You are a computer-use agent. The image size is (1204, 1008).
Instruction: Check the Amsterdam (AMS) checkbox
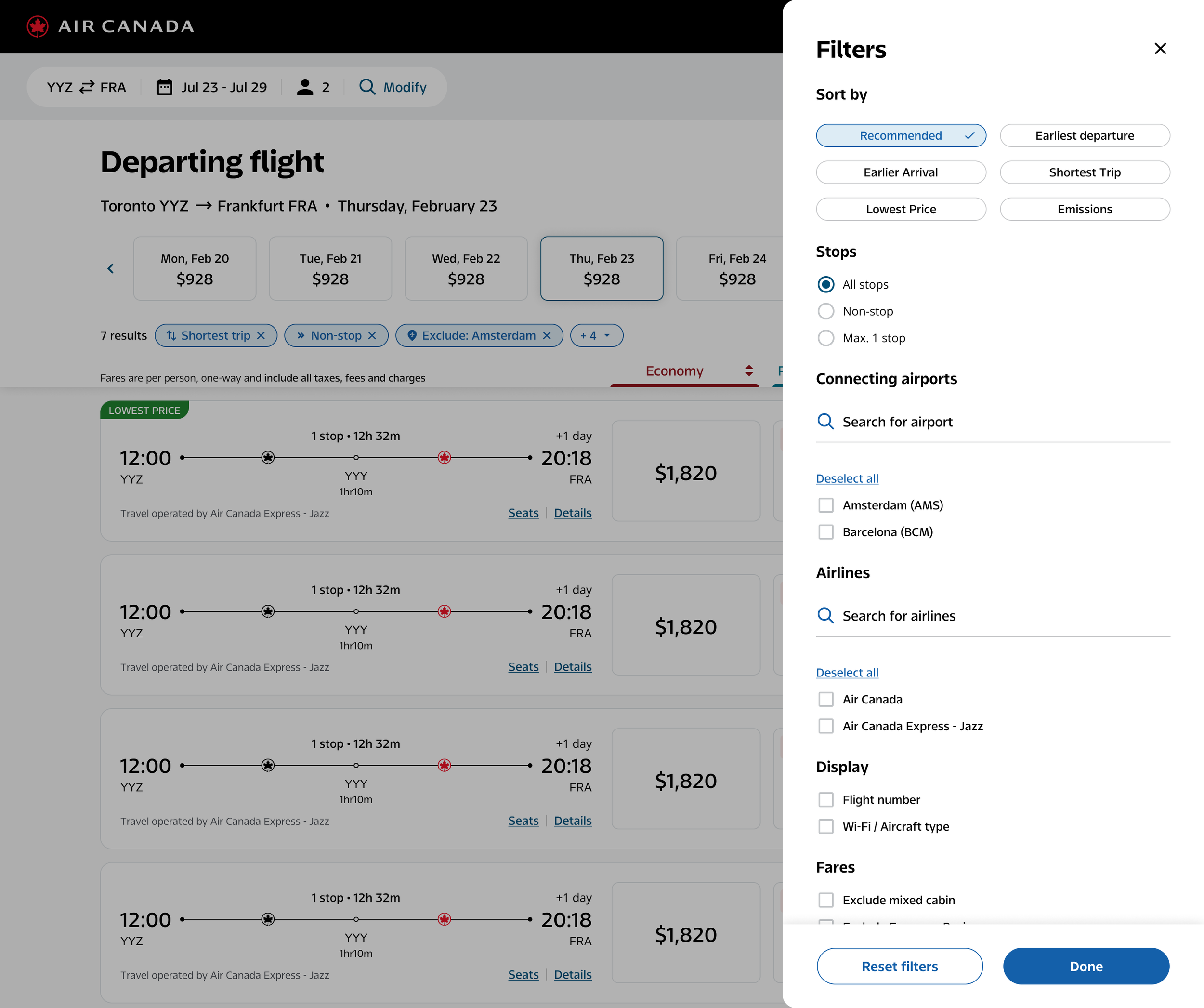tap(825, 505)
